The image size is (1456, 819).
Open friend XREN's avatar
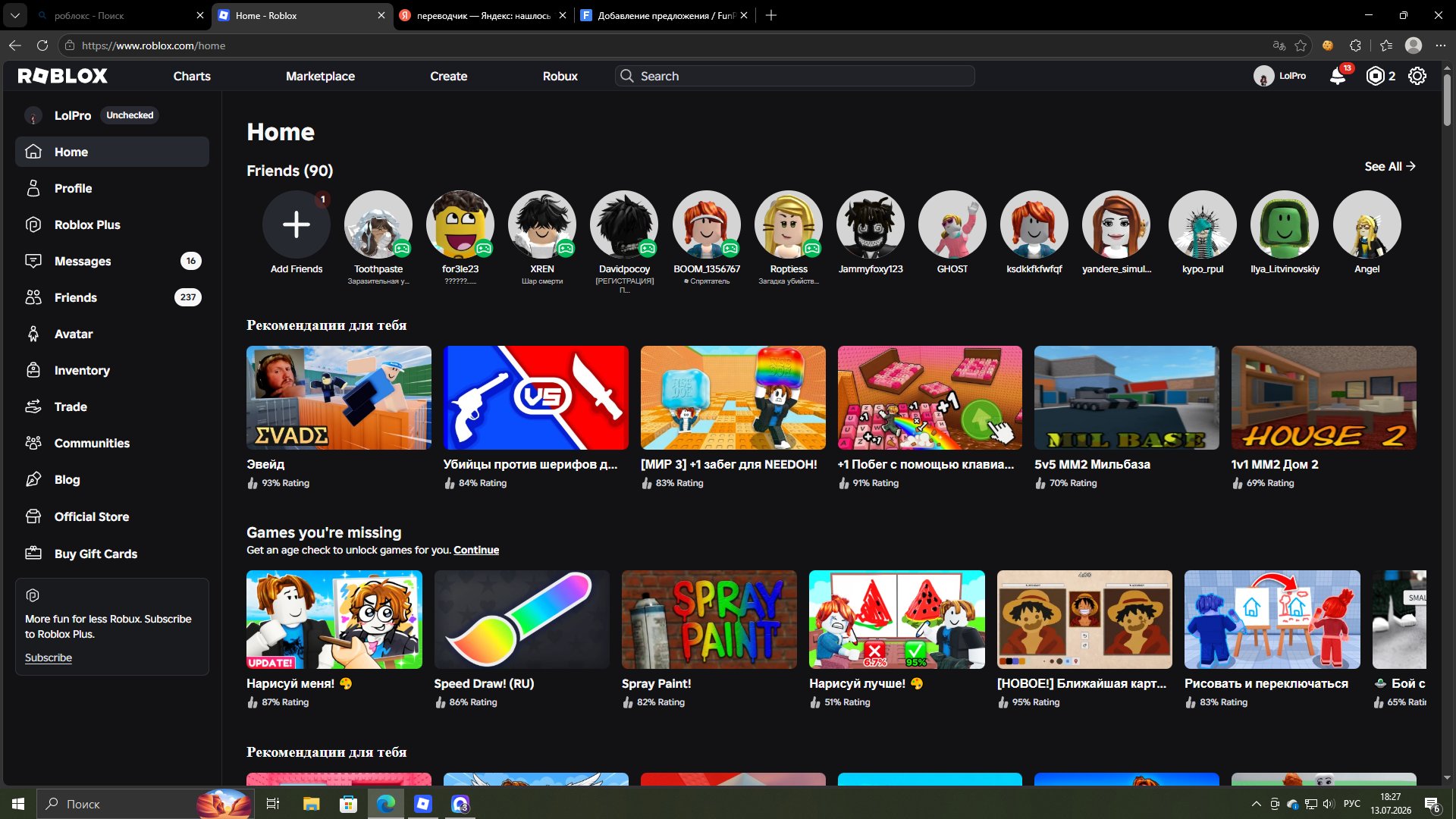point(542,224)
